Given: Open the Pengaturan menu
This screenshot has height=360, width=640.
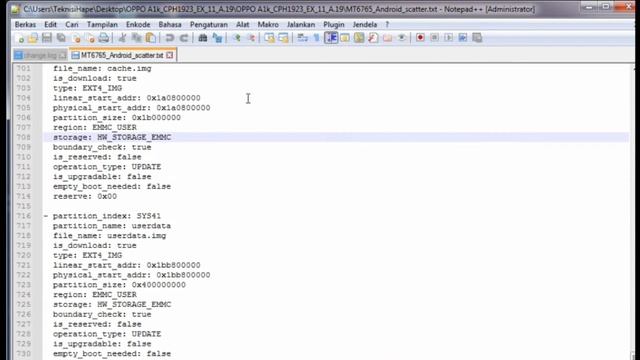Looking at the screenshot, I should (209, 24).
